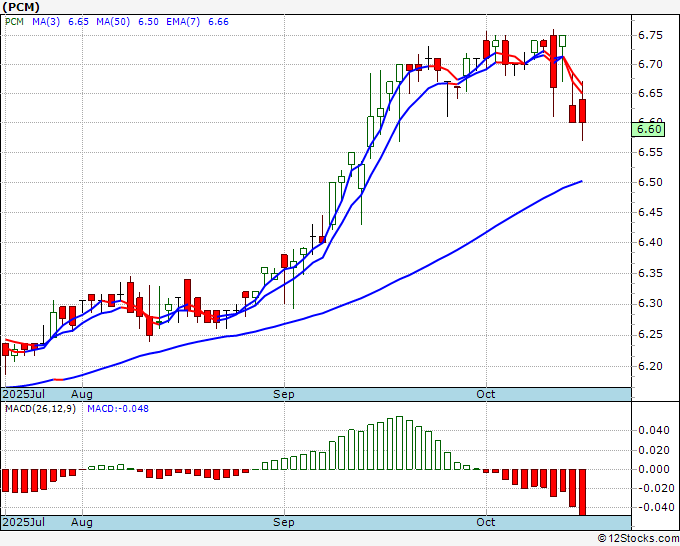
Task: Click the 6.20 price axis label
Action: (x=651, y=366)
